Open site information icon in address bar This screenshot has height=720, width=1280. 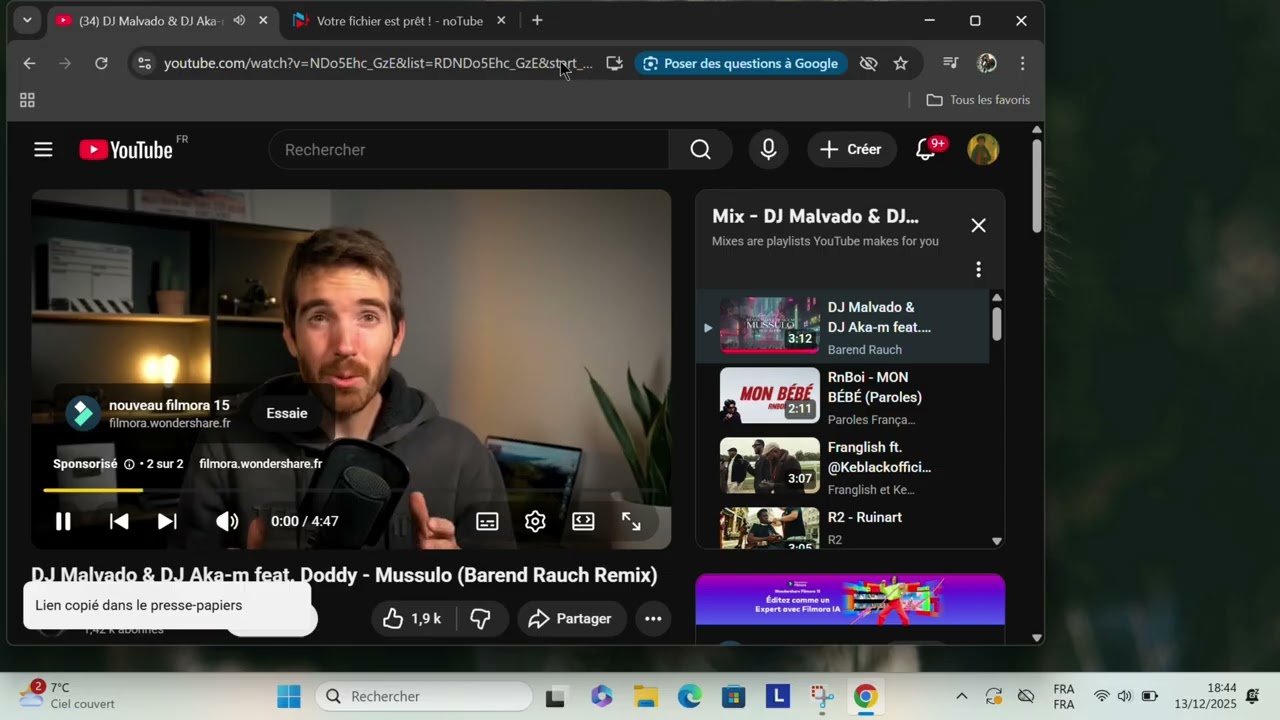coord(144,63)
